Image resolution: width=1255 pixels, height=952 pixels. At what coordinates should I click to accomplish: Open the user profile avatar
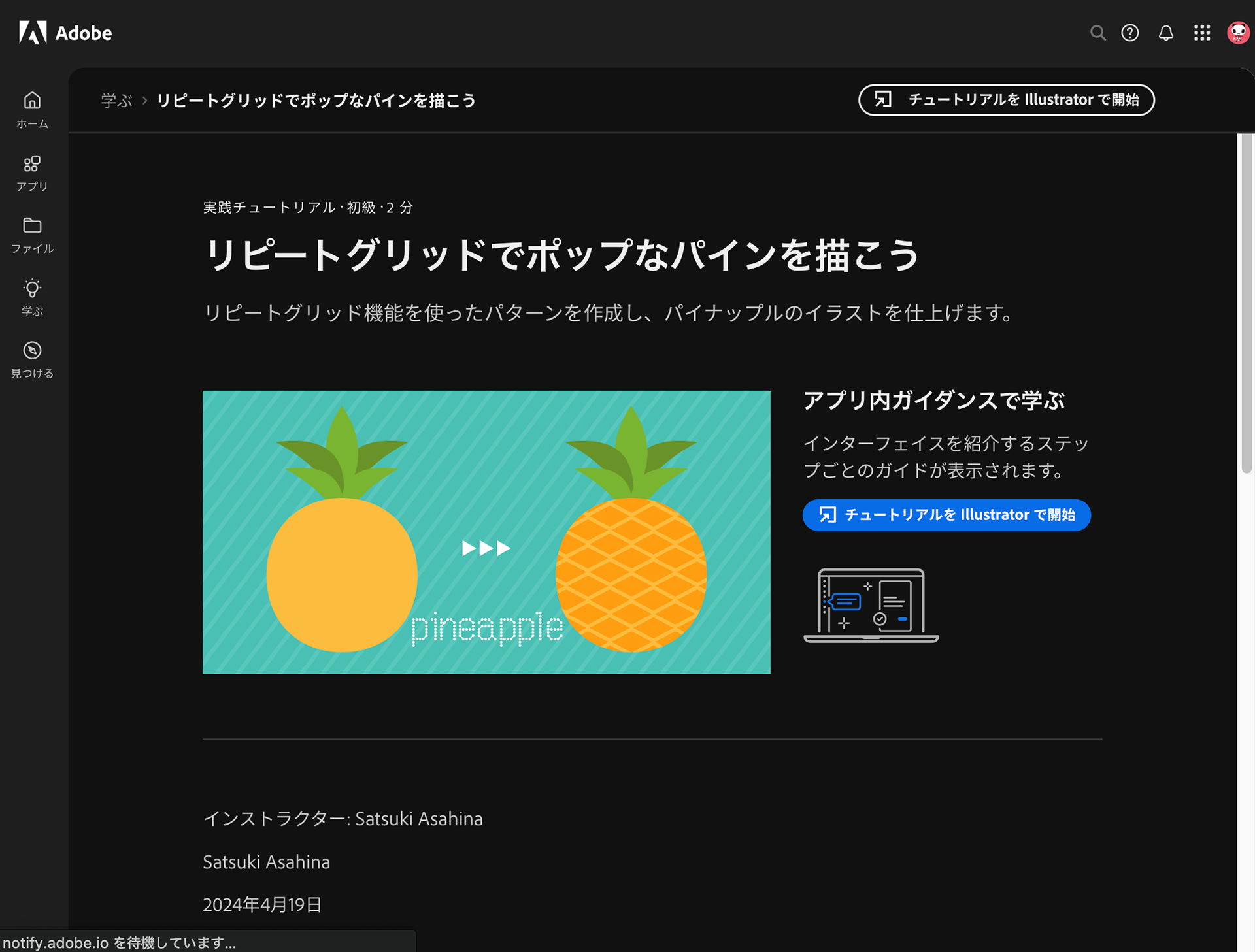click(1238, 33)
